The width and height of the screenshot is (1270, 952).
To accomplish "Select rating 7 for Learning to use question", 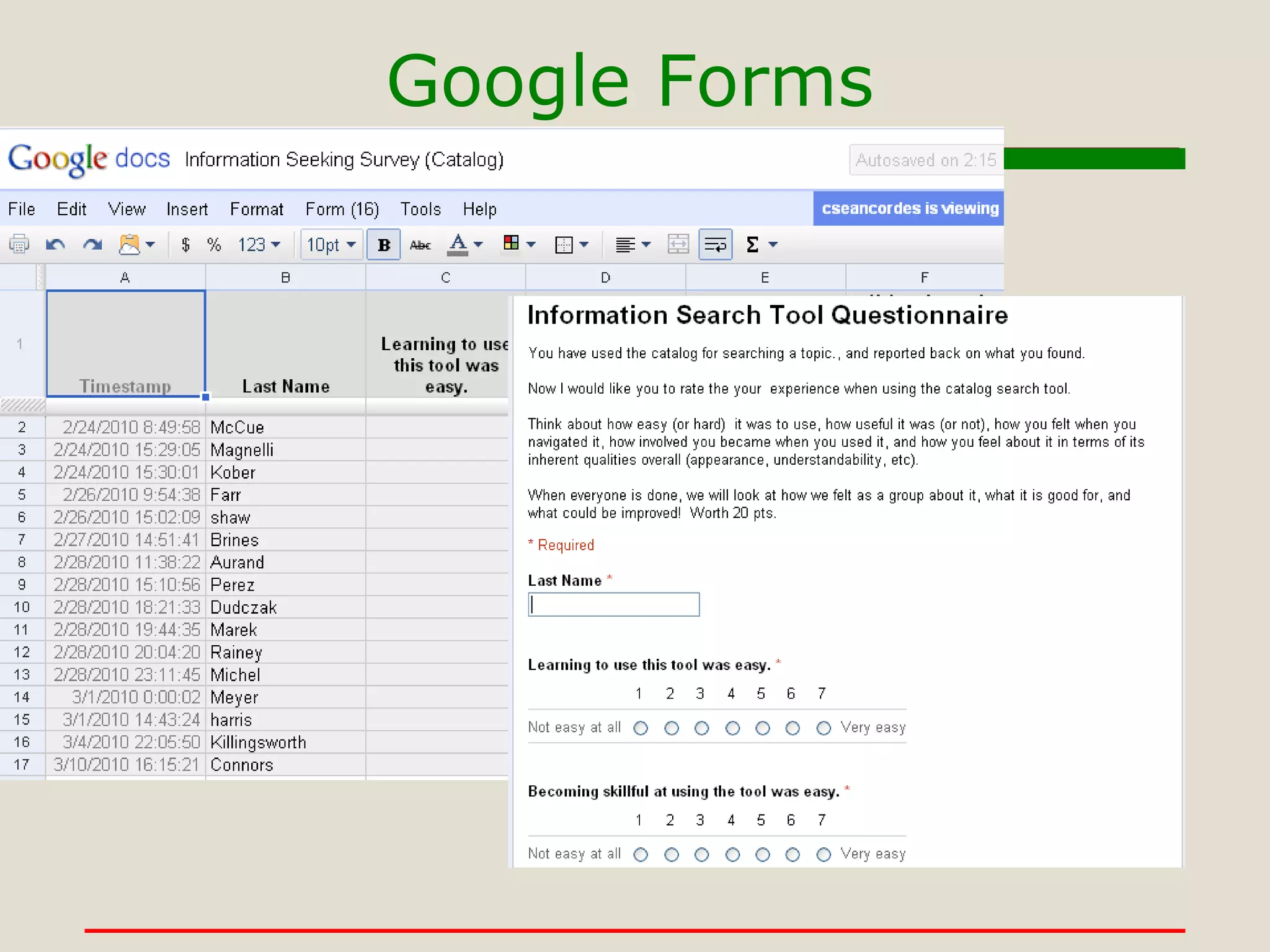I will click(824, 728).
